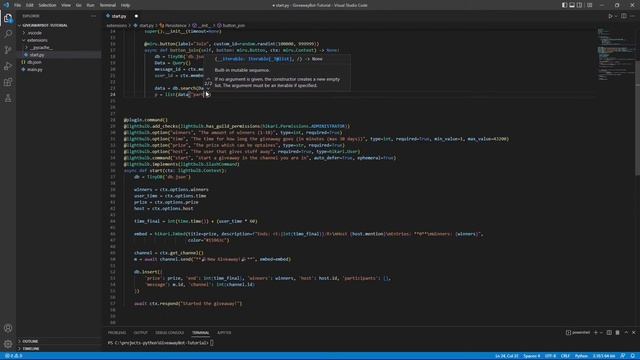Click errors and warnings count in status bar
The width and height of the screenshot is (640, 360).
point(13,356)
